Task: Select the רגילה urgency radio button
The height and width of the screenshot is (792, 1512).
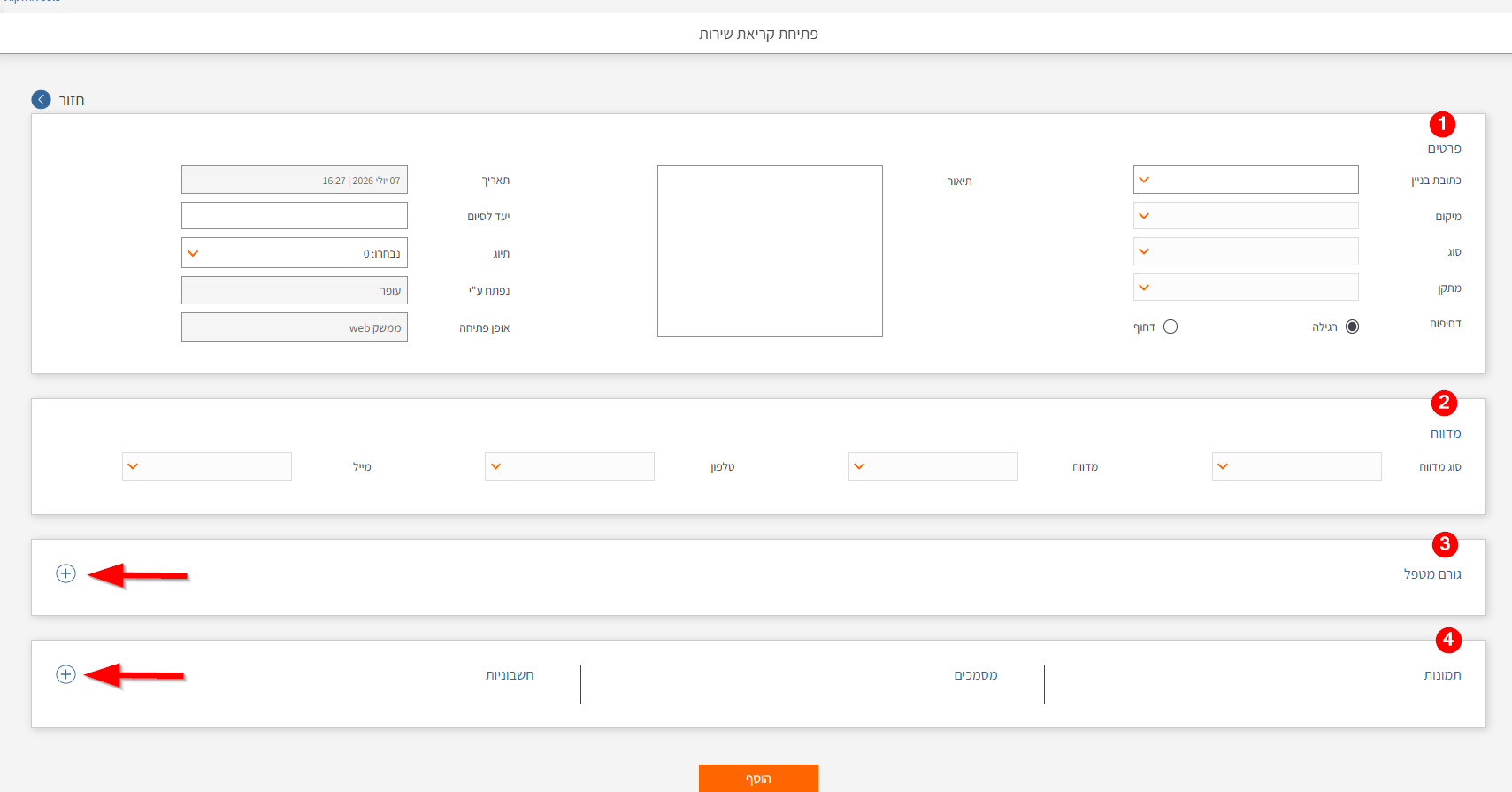Action: pyautogui.click(x=1352, y=327)
